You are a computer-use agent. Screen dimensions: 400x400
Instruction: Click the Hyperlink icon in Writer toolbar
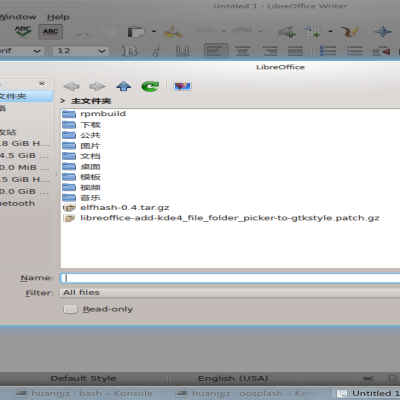tap(287, 32)
